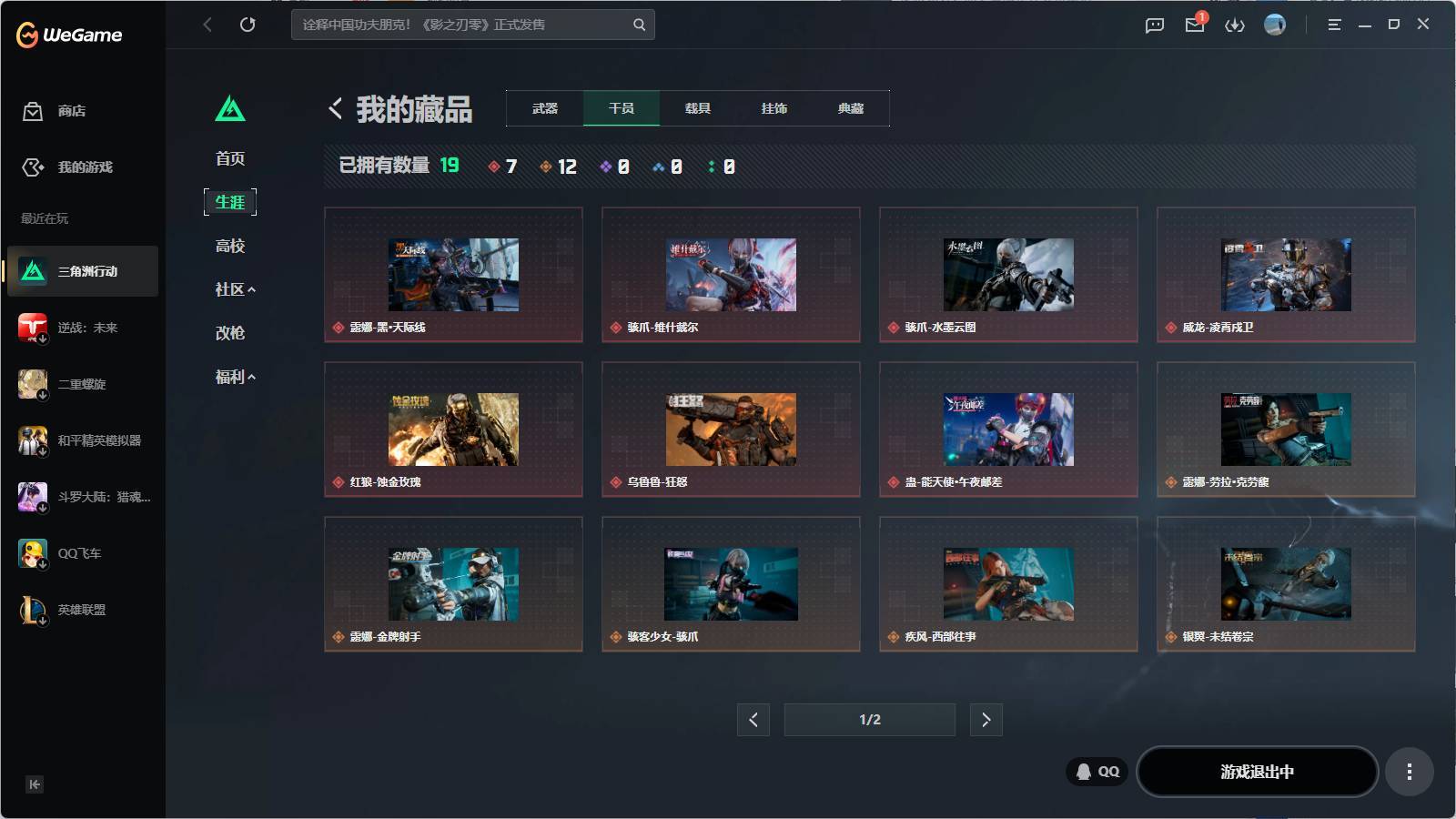This screenshot has height=819, width=1456.
Task: Return from 我的藏品 with the back chevron
Action: pyautogui.click(x=335, y=108)
